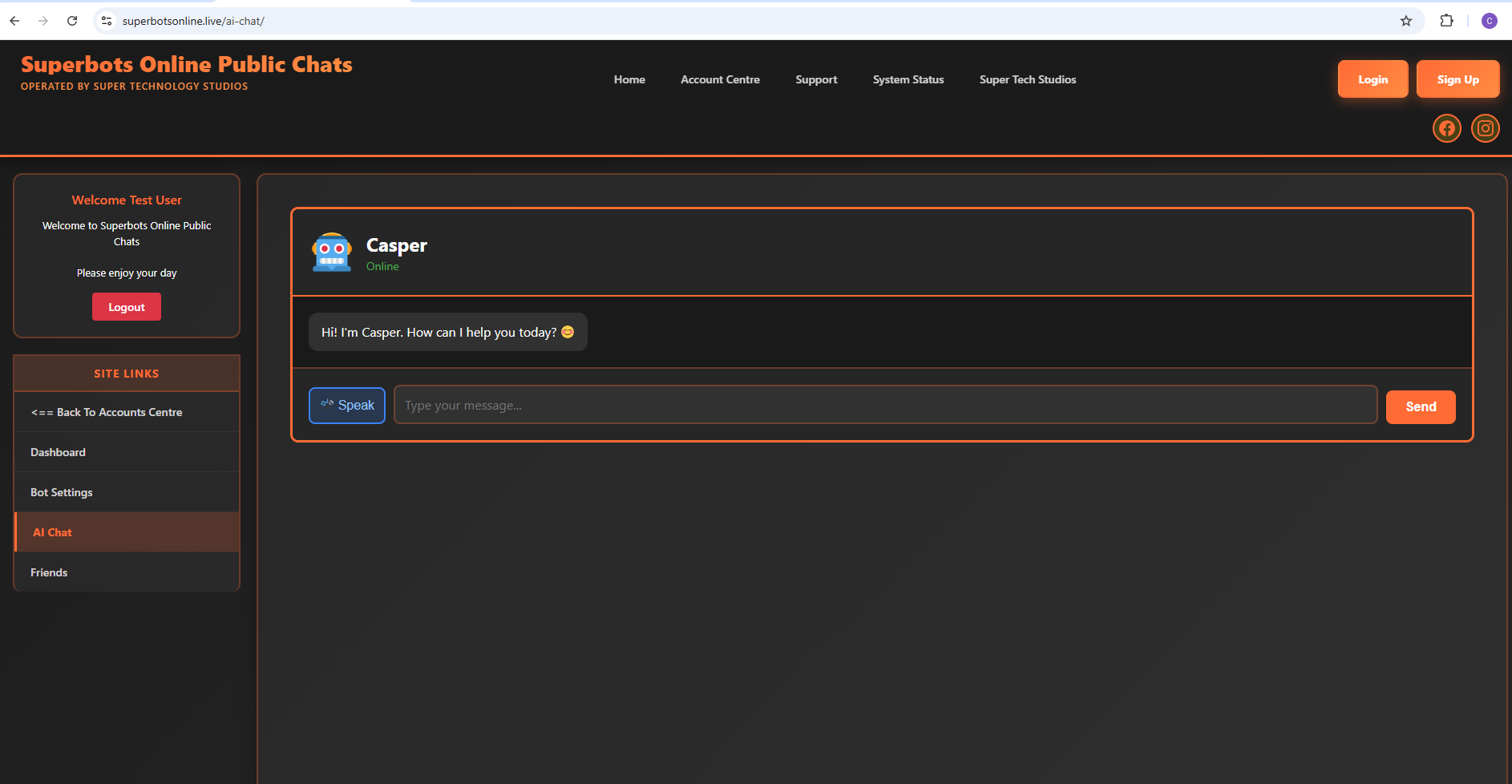Click the browser forward arrow

[x=43, y=21]
